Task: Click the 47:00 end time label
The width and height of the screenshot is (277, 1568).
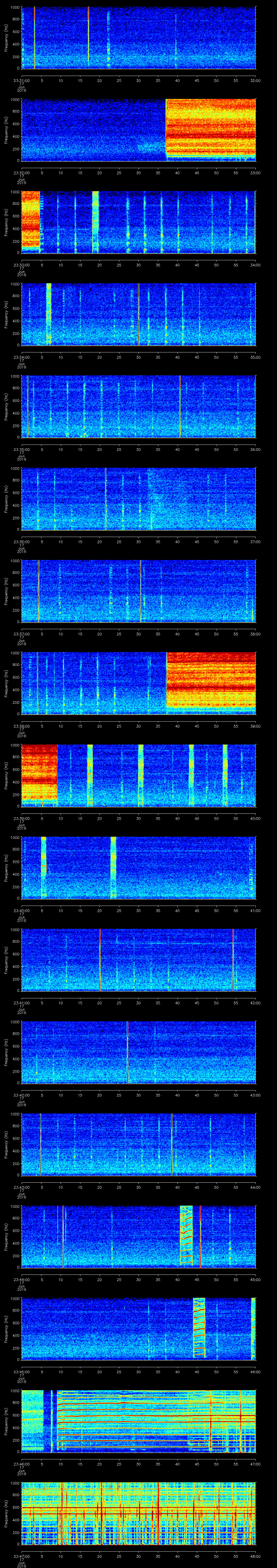Action: pos(255,1464)
